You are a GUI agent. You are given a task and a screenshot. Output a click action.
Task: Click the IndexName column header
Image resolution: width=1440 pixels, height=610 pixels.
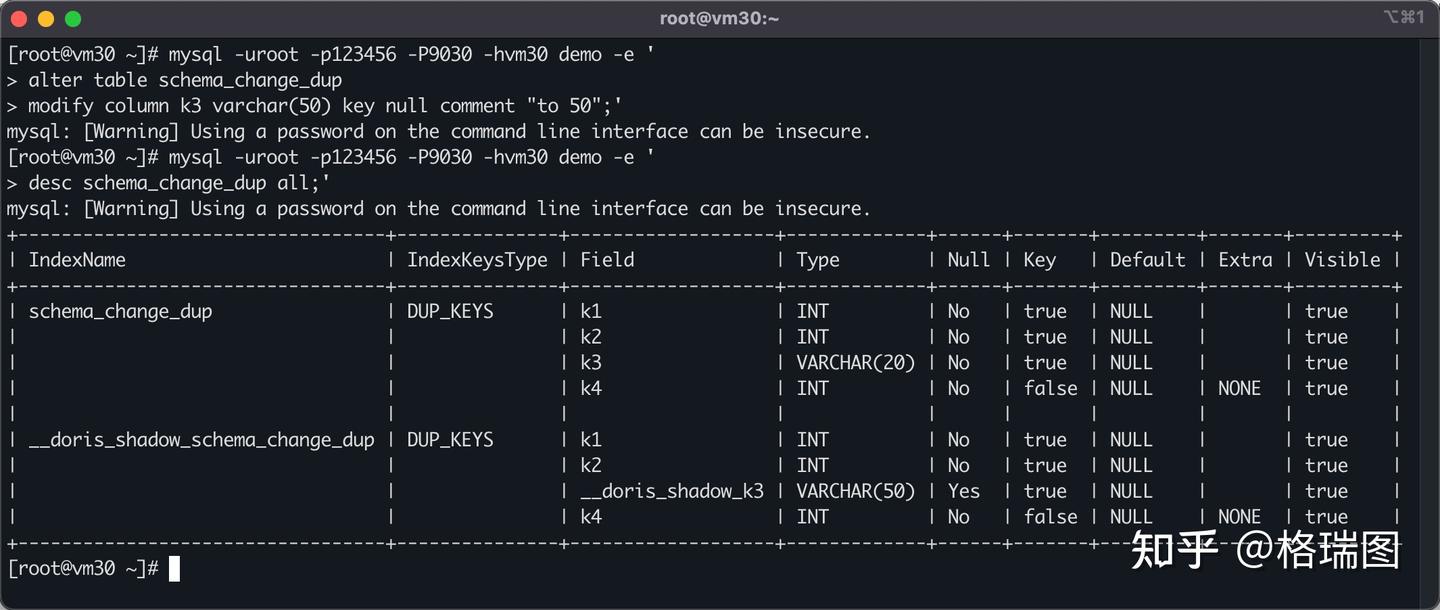(77, 260)
